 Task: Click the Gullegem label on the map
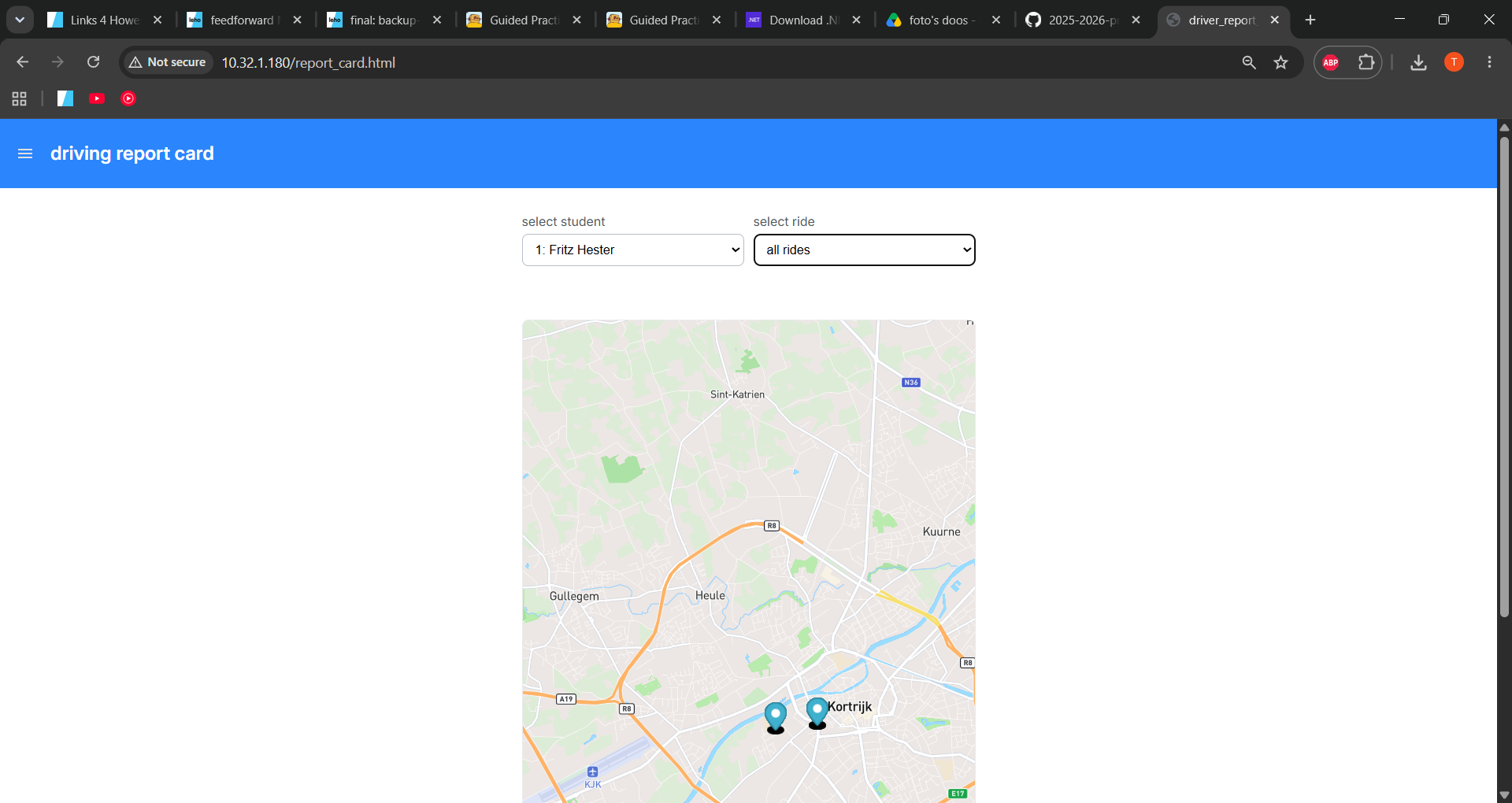tap(574, 596)
